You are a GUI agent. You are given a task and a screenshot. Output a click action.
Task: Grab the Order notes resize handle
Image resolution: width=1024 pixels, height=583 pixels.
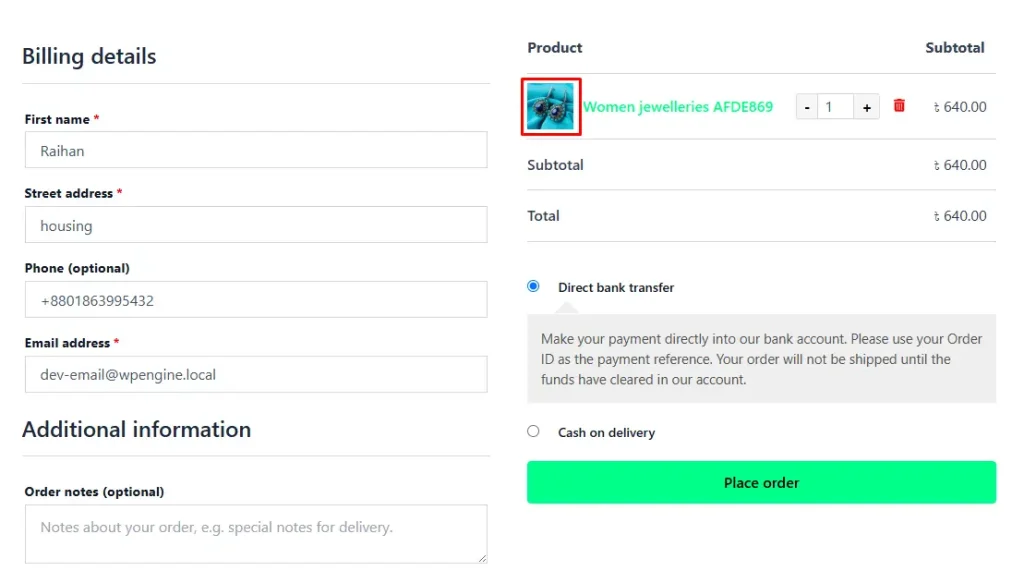482,558
